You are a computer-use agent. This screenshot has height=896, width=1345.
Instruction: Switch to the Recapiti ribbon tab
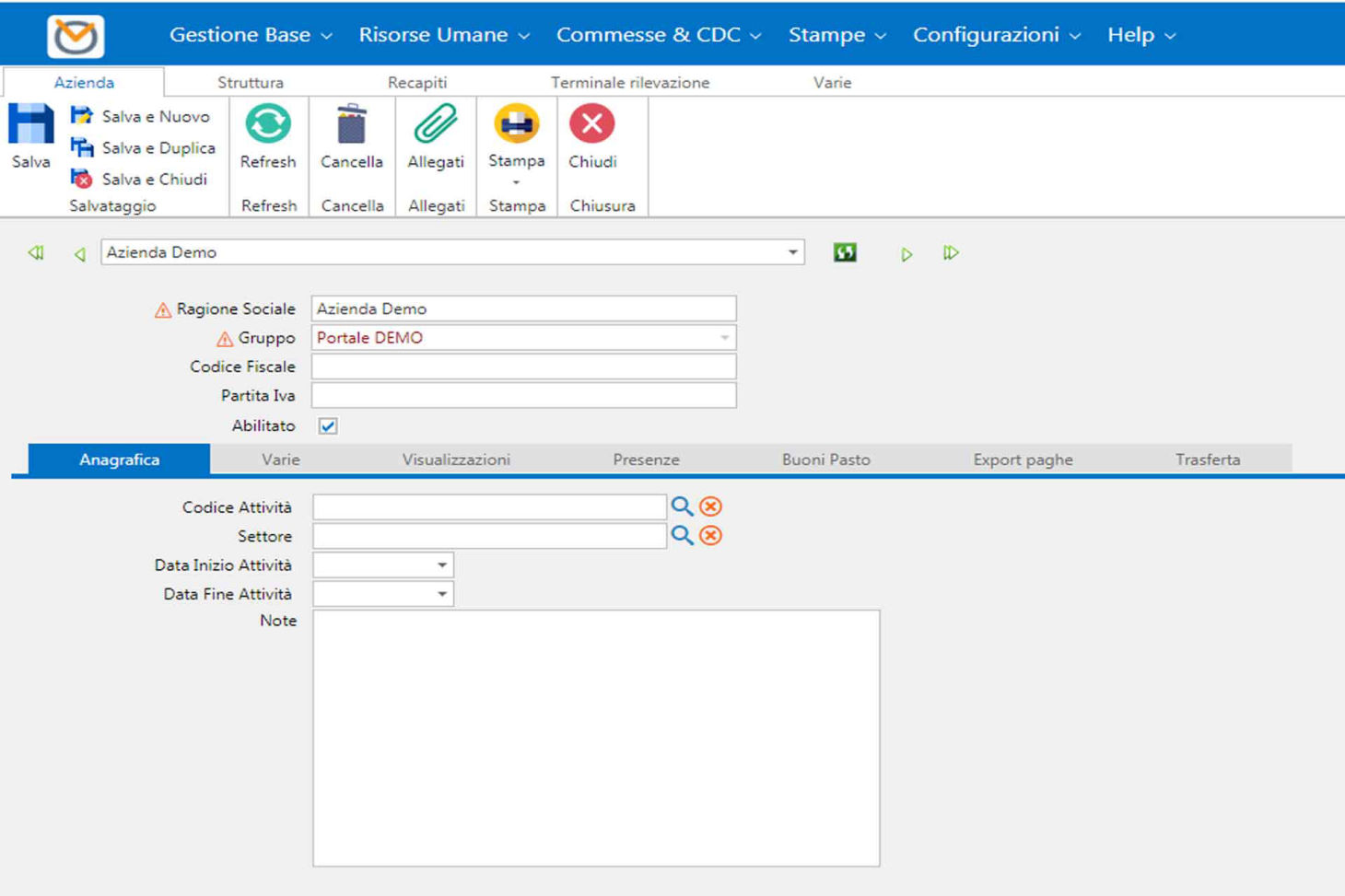pos(417,82)
